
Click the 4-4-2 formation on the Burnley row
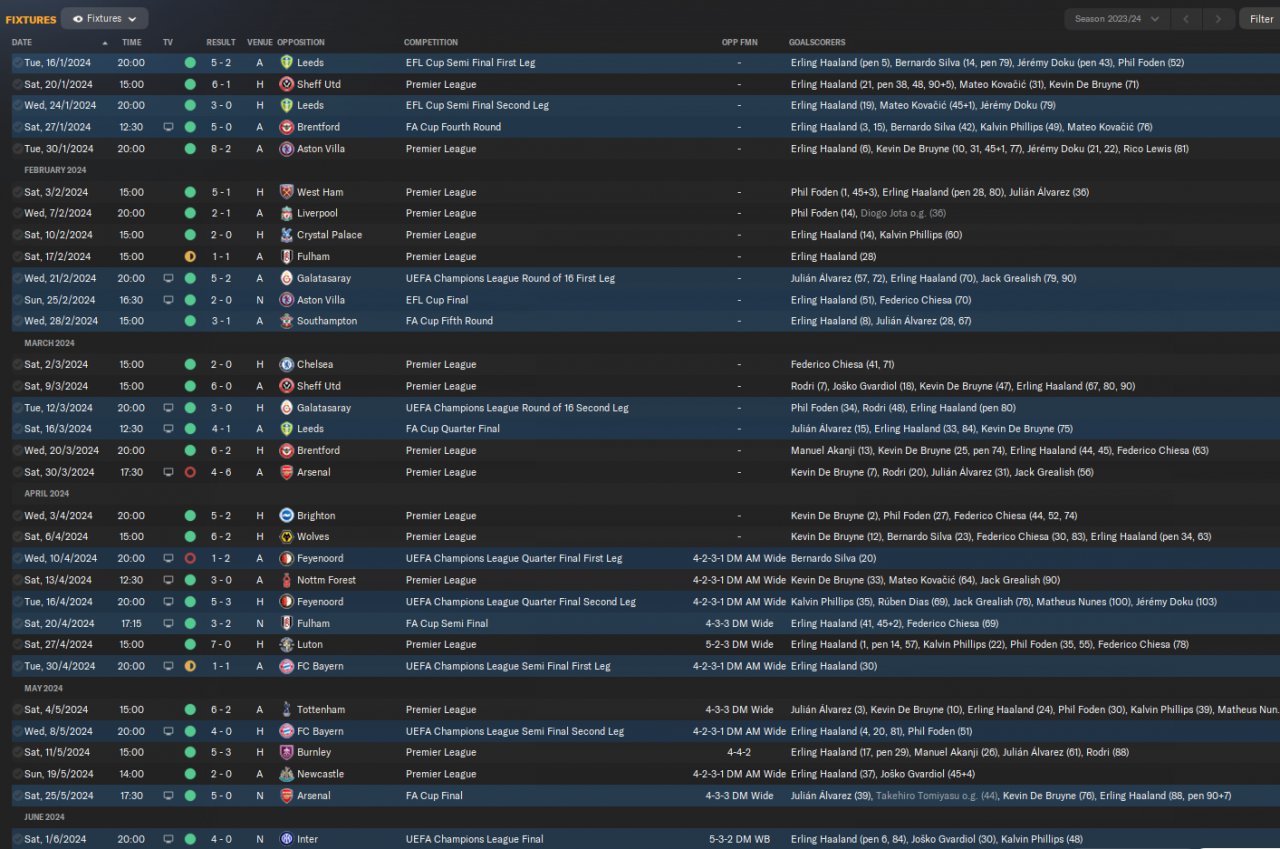738,752
